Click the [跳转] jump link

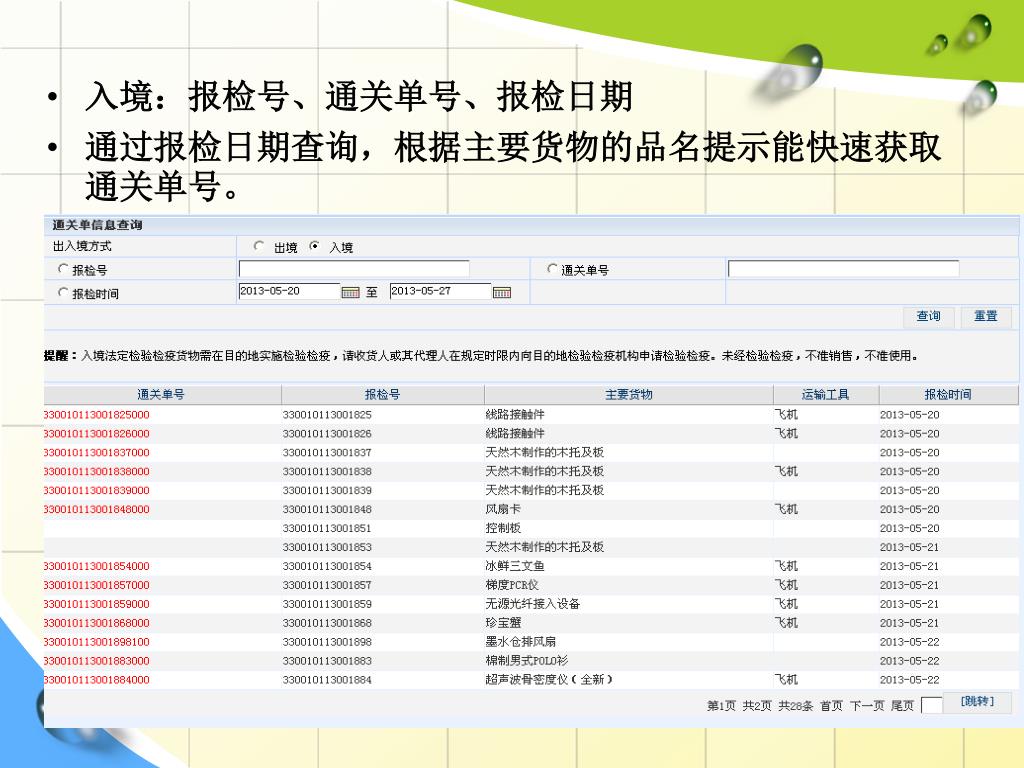click(978, 701)
